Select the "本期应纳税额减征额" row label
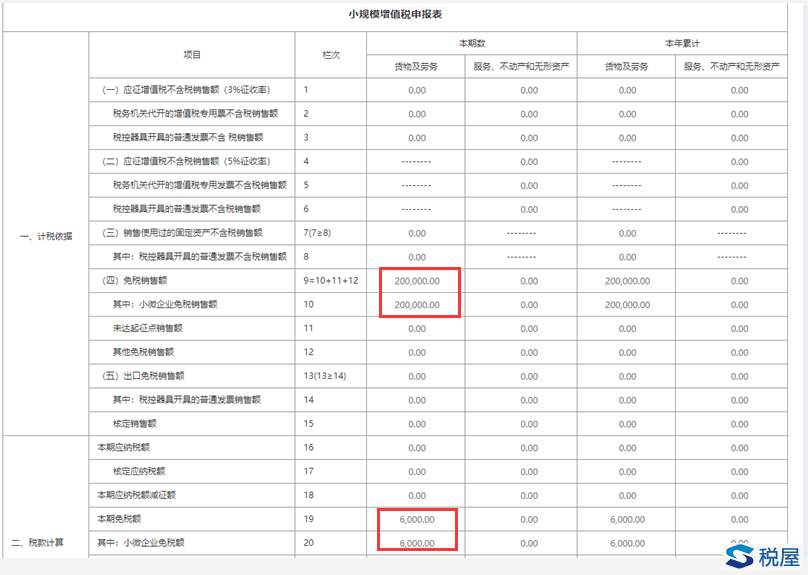 tap(137, 495)
